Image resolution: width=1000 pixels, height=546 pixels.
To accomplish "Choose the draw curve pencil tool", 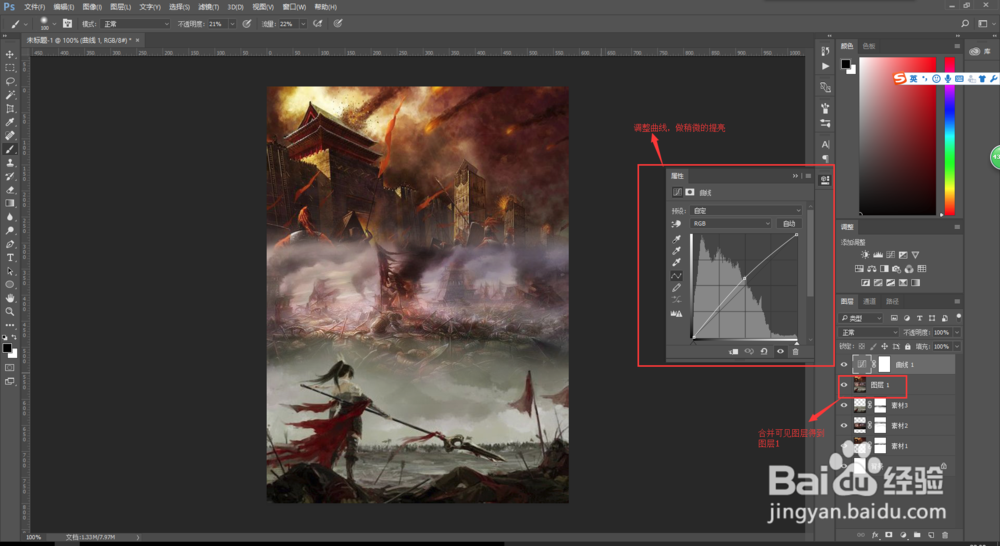I will tap(676, 288).
